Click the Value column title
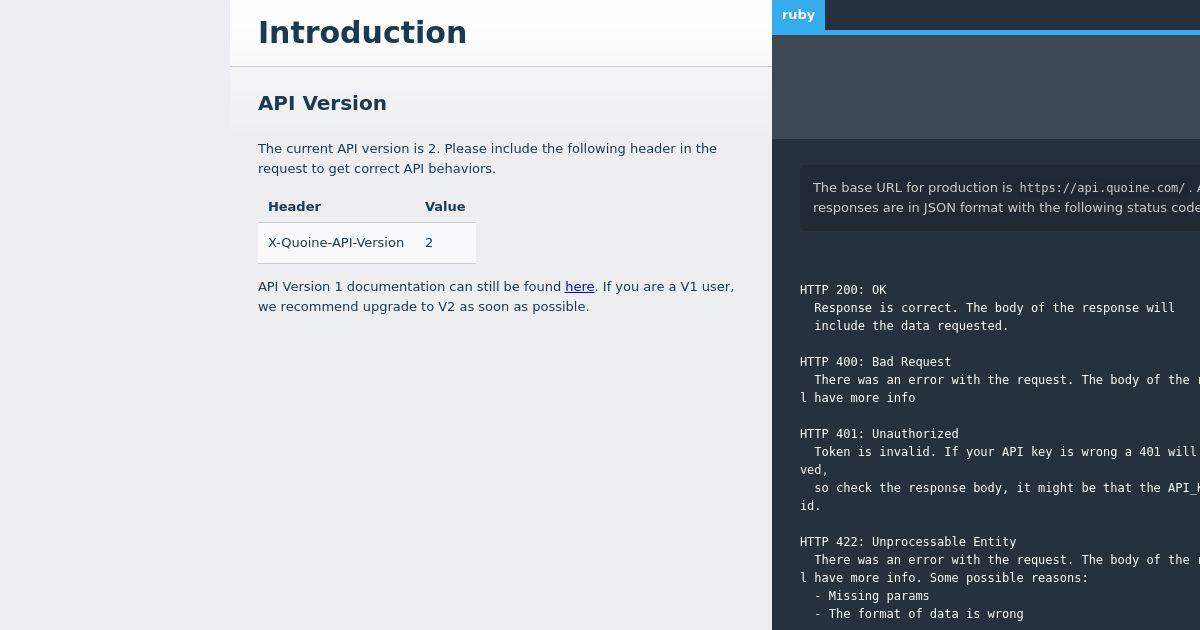 tap(445, 207)
